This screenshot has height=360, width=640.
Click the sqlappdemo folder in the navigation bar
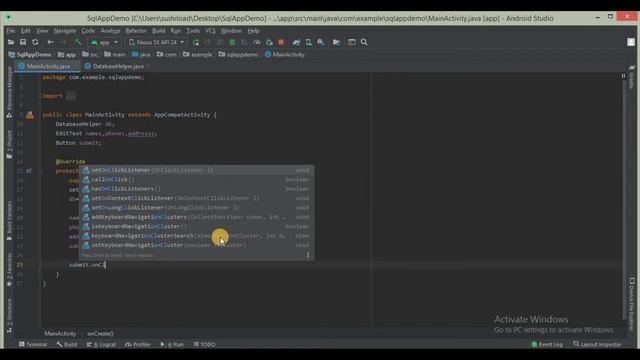click(x=238, y=55)
